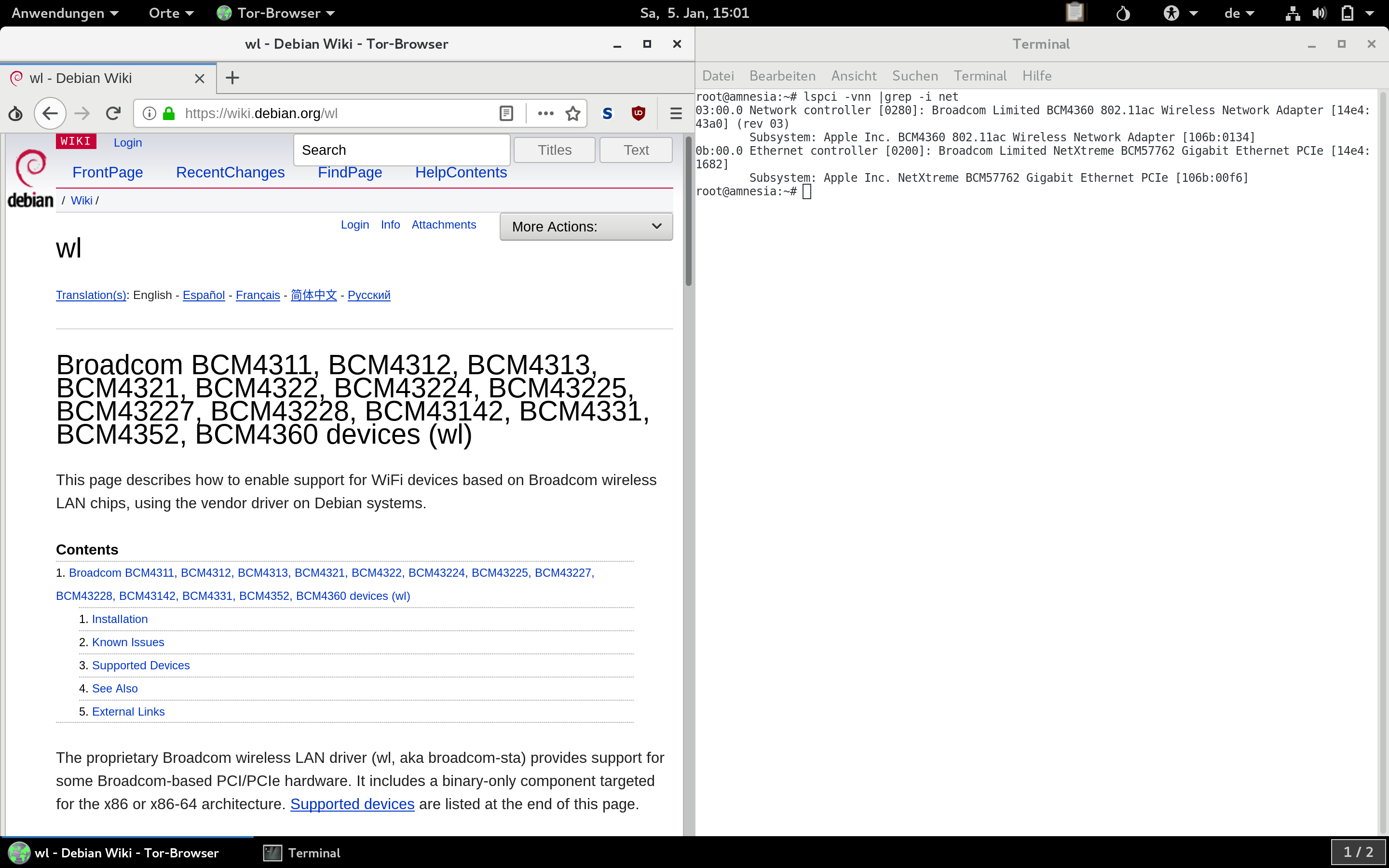Click the onion status icon in top panel
1389x868 pixels.
coord(1123,13)
